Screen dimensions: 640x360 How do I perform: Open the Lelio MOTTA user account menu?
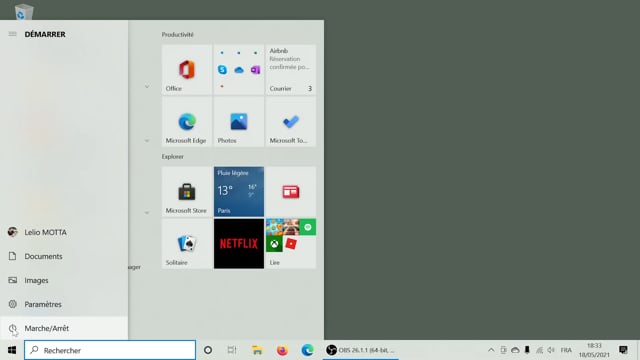click(x=64, y=232)
